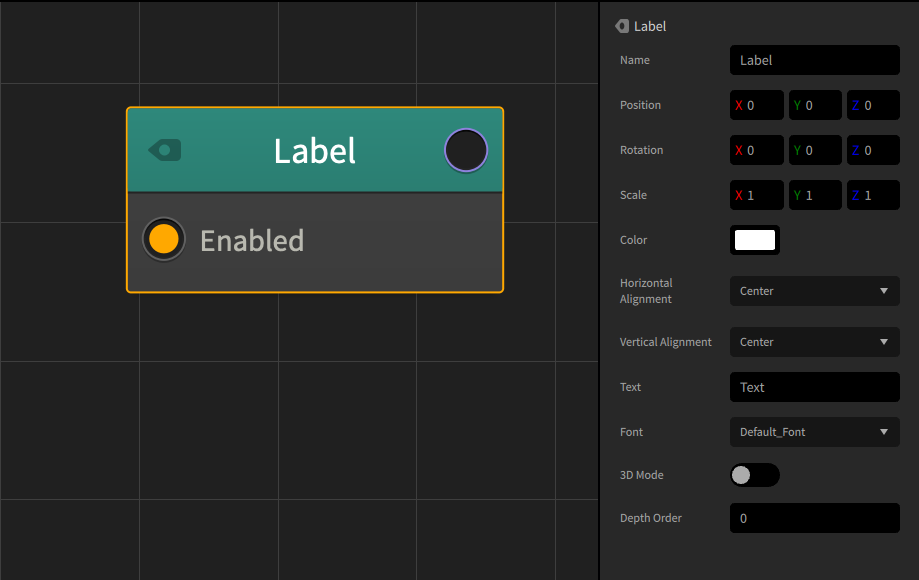
Task: Click the Depth Order value field
Action: click(814, 518)
